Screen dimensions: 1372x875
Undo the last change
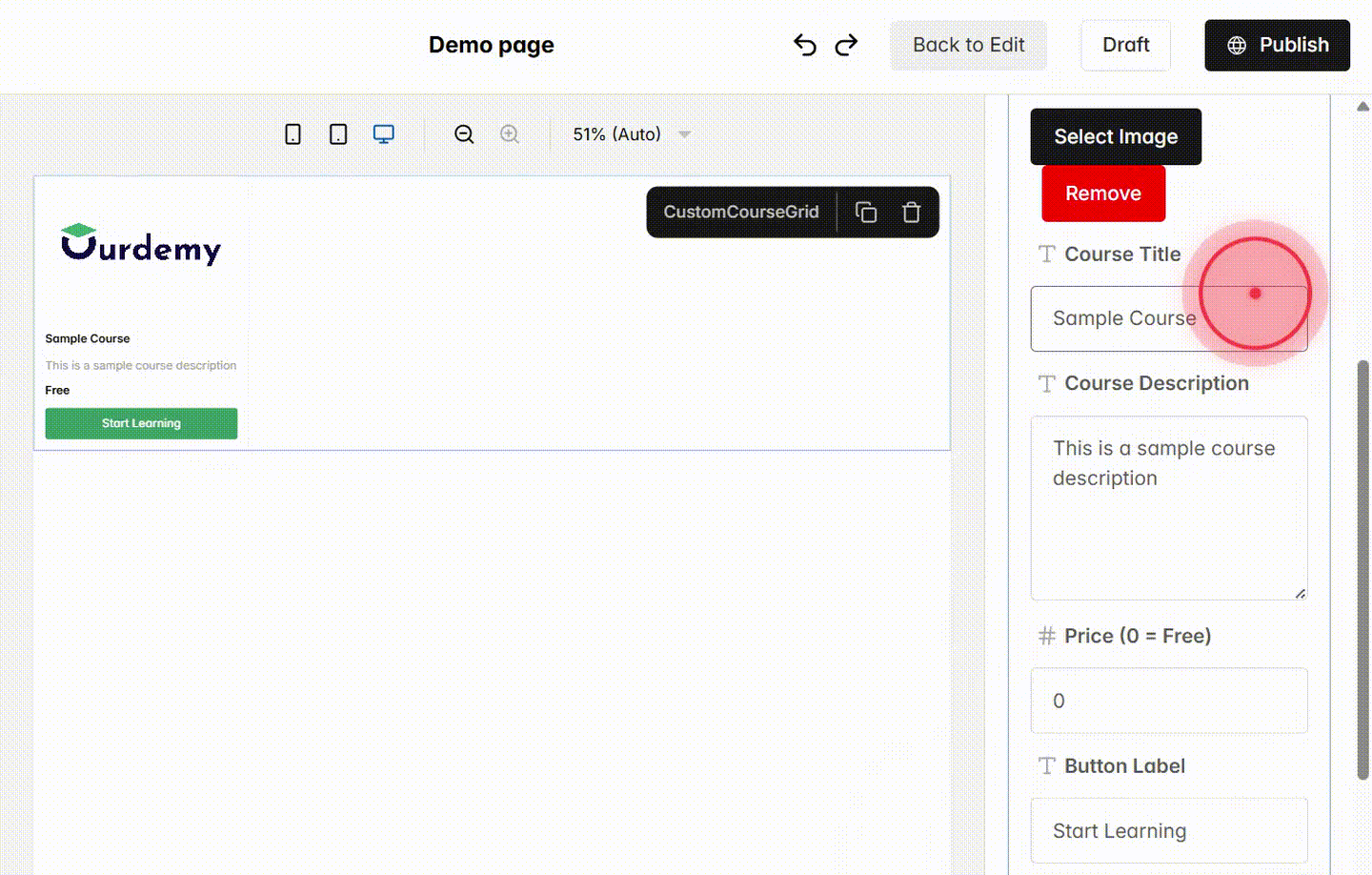[x=804, y=44]
